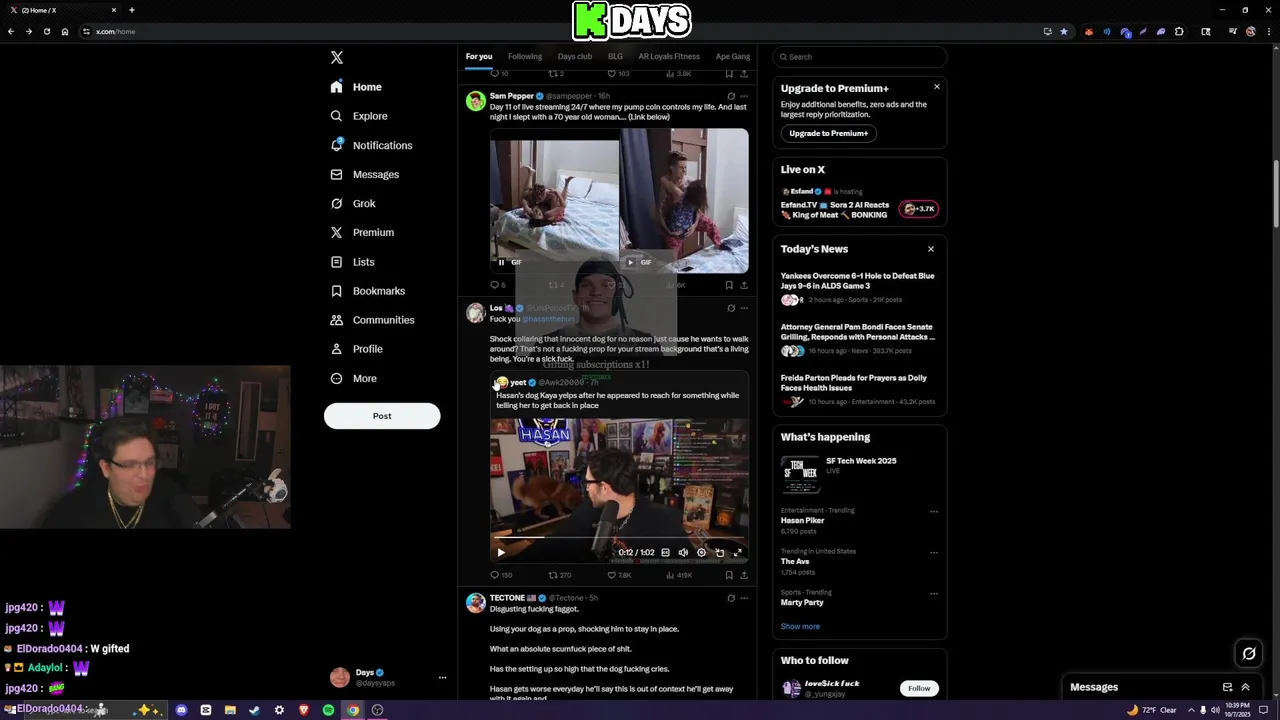Bookmark the Los post
Viewport: 1280px width, 720px height.
[x=729, y=575]
